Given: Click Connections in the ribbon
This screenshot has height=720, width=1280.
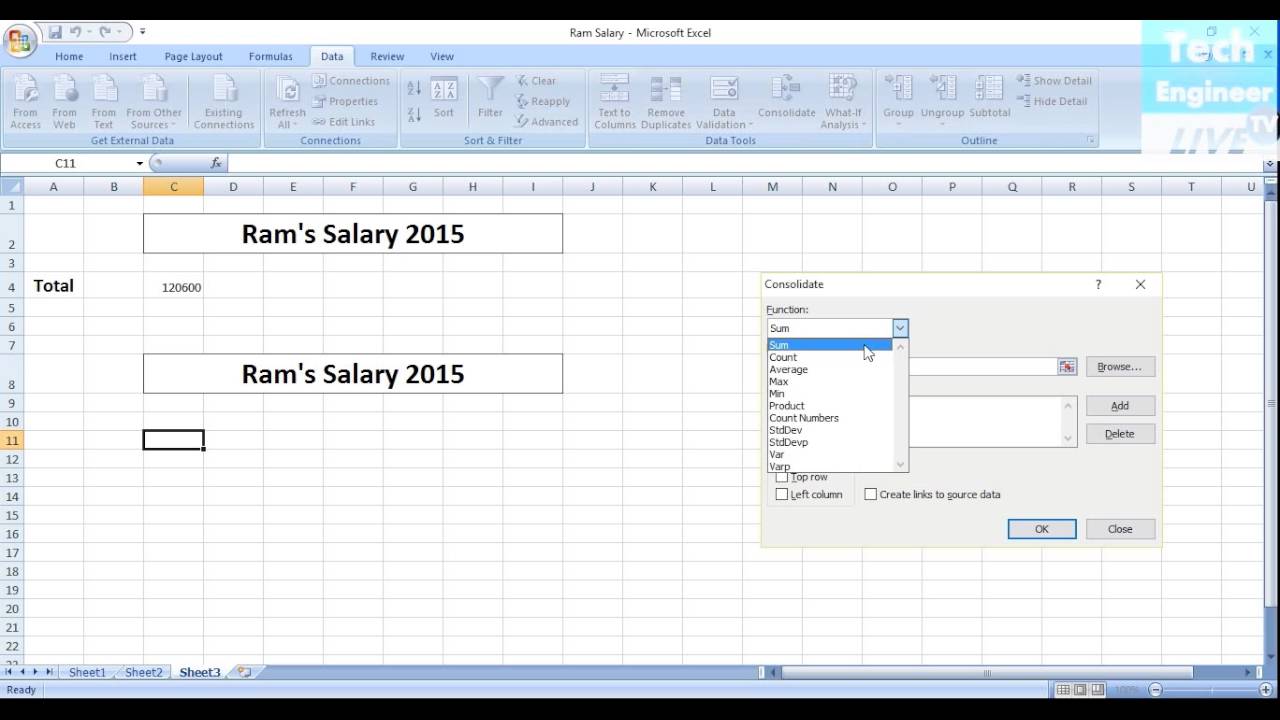Looking at the screenshot, I should pos(351,81).
